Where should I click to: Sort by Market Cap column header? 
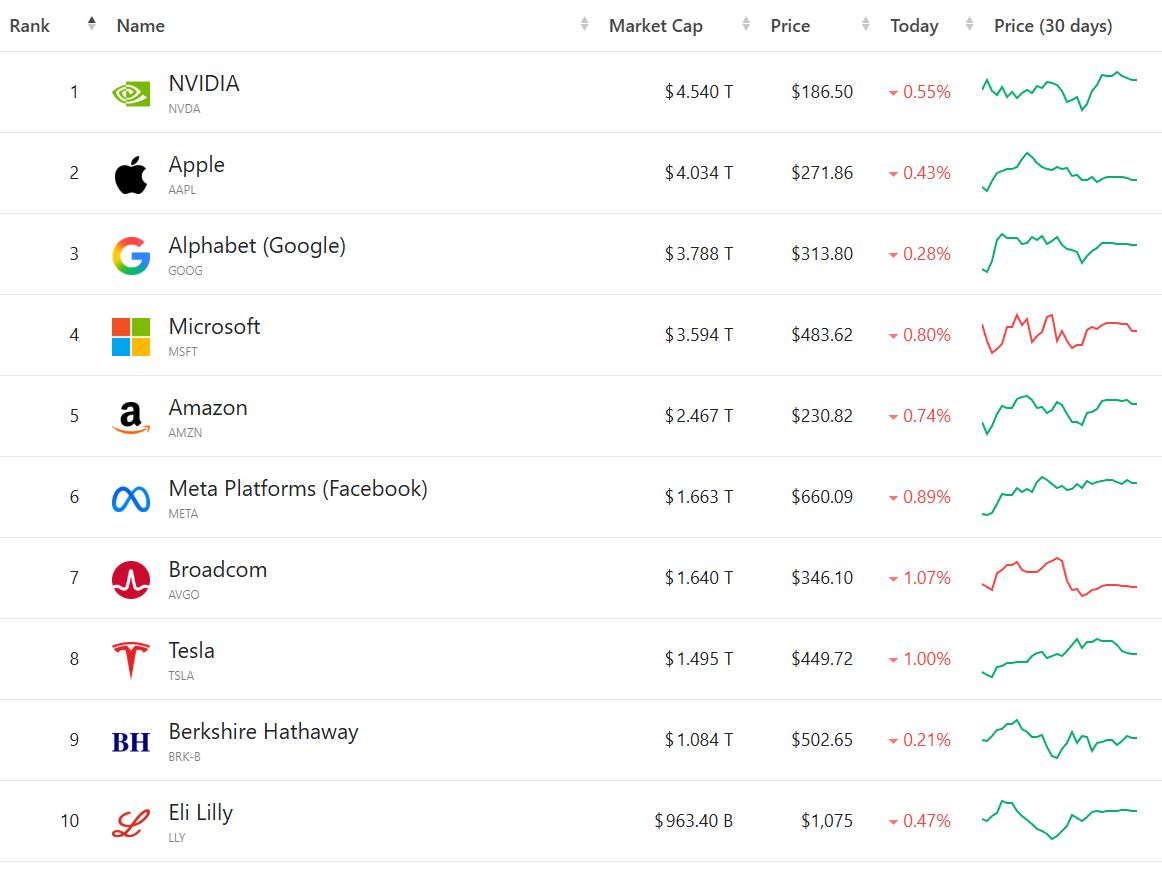tap(655, 26)
